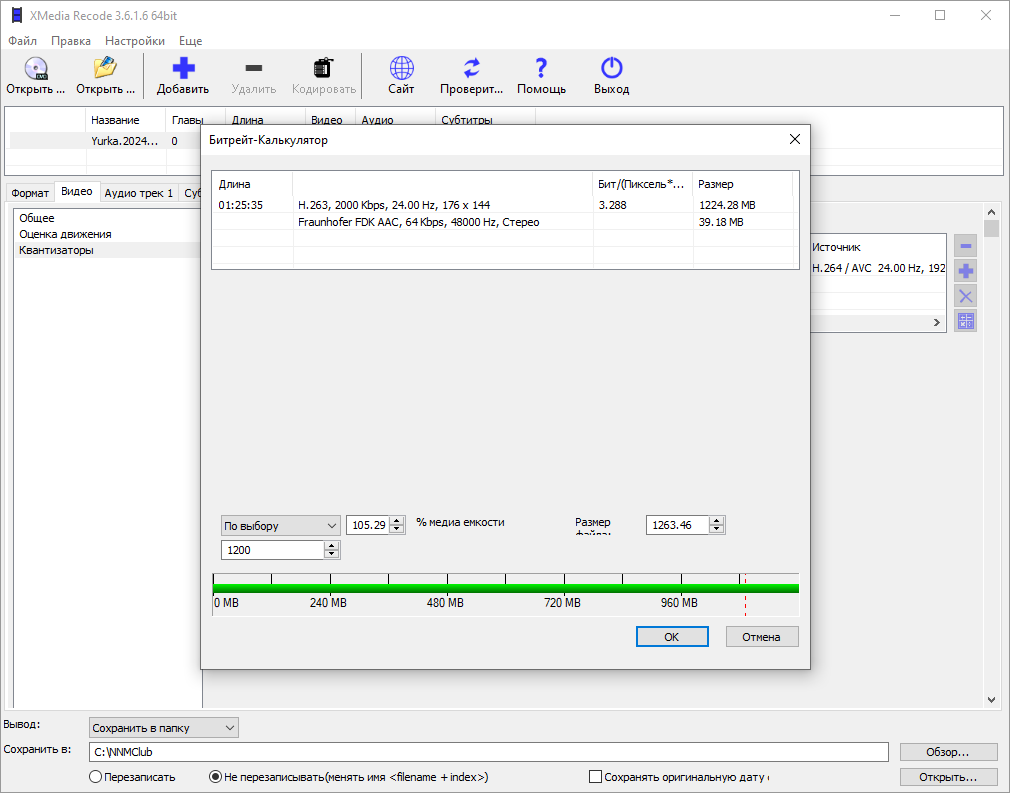1010x793 pixels.
Task: Click the red dashed size limit marker
Action: (745, 594)
